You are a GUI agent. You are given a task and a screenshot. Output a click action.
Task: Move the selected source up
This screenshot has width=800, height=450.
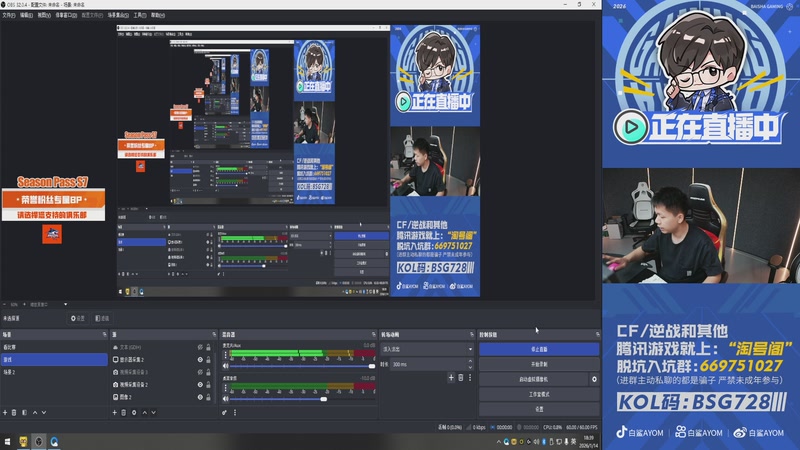pos(144,412)
